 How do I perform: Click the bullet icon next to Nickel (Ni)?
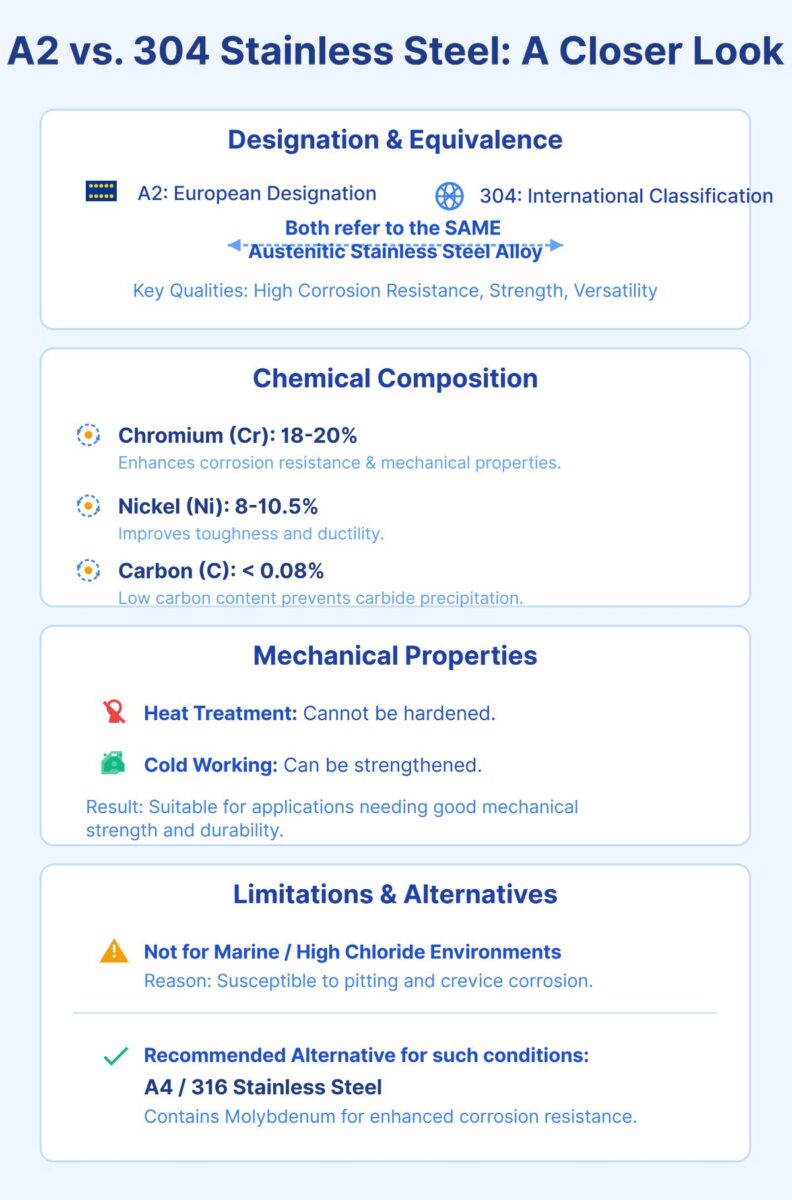(89, 506)
